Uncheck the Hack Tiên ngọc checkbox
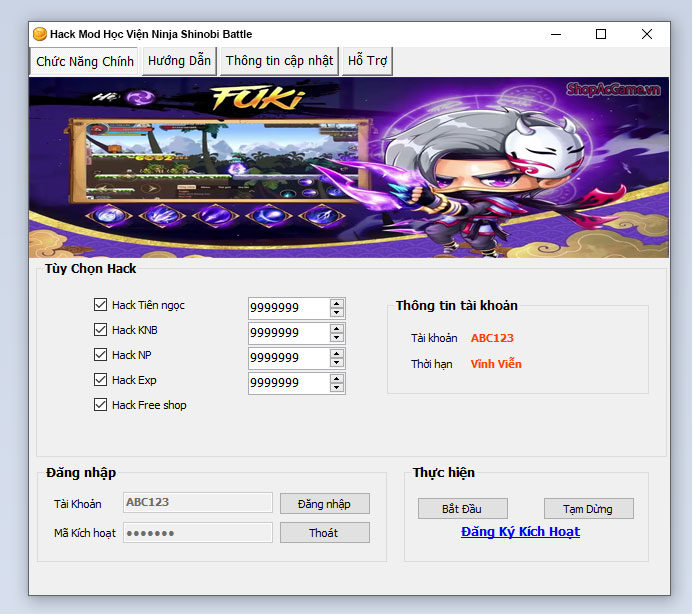The width and height of the screenshot is (693, 616). [x=100, y=305]
